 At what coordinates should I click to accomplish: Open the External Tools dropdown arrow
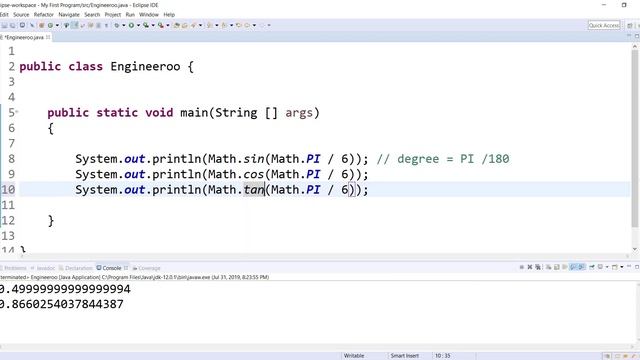coord(168,25)
